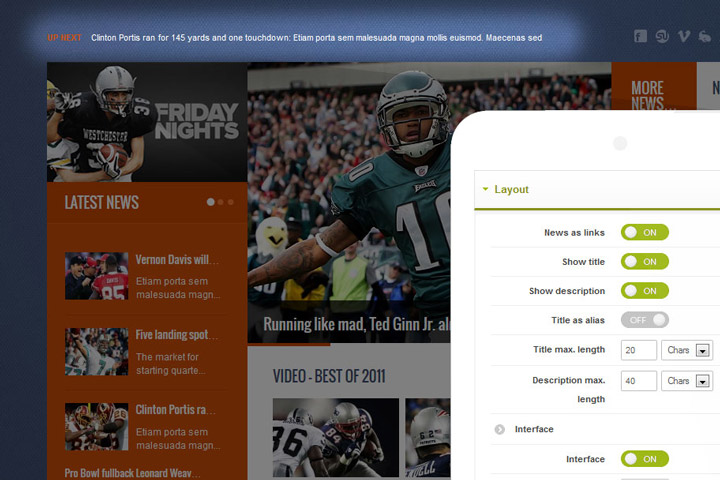Viewport: 720px width, 480px height.
Task: Click the Interface section header text
Action: (x=534, y=429)
